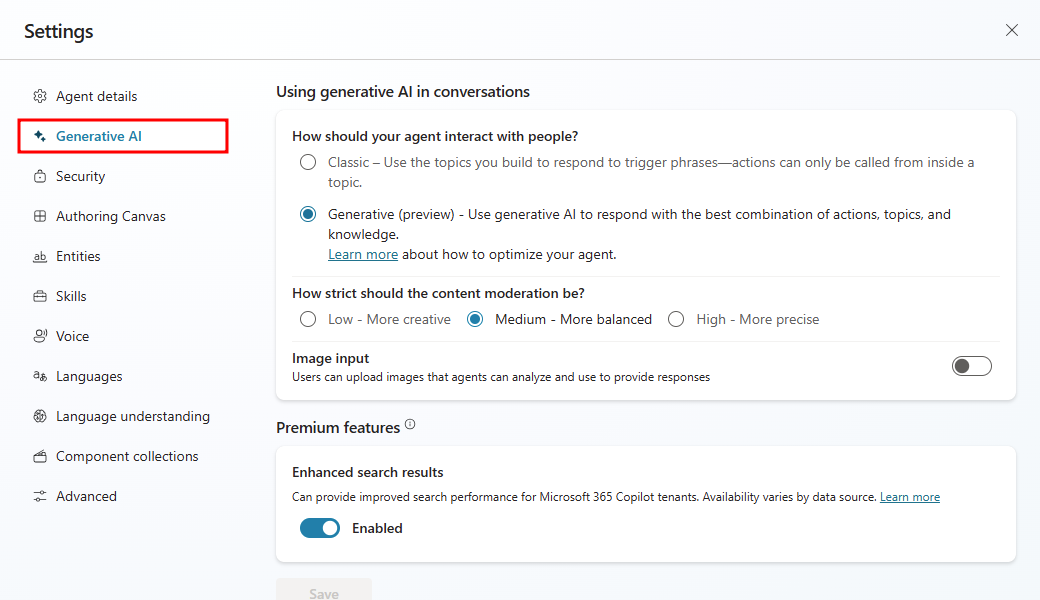Select the Classic interaction radio button
1040x600 pixels.
coord(308,162)
